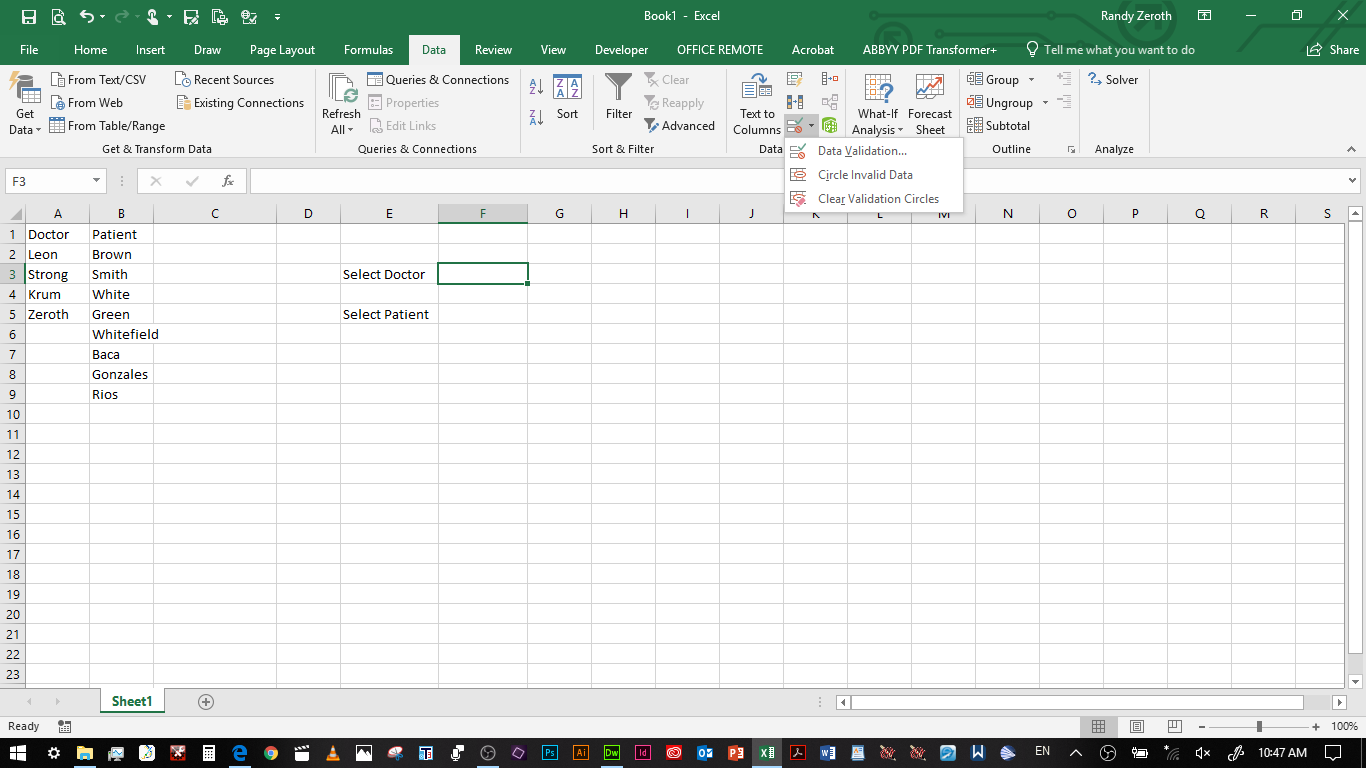Expand the Ungroup dropdown arrow
The width and height of the screenshot is (1366, 768).
(x=1045, y=103)
